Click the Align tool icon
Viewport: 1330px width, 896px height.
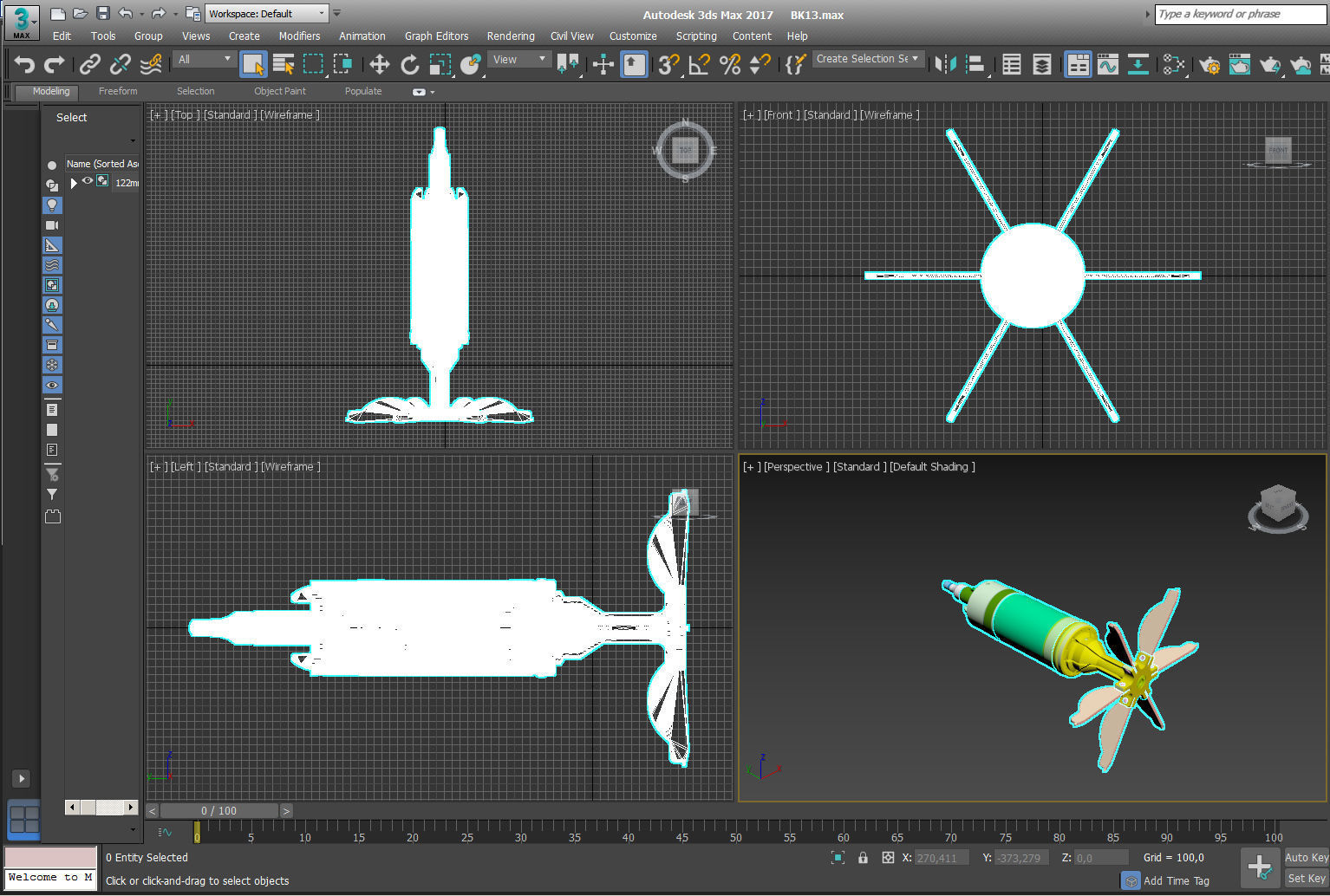(x=976, y=64)
